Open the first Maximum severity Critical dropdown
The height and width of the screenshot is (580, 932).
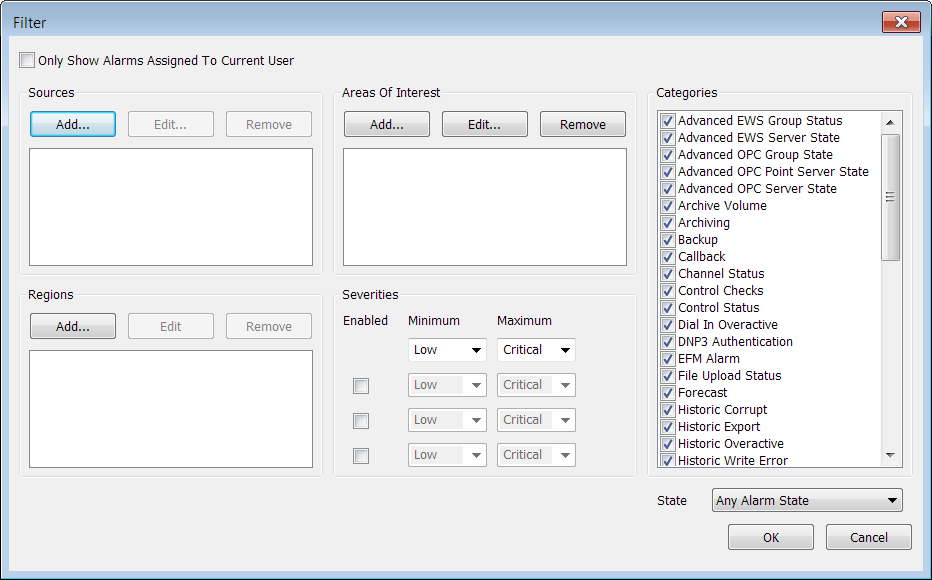point(537,350)
